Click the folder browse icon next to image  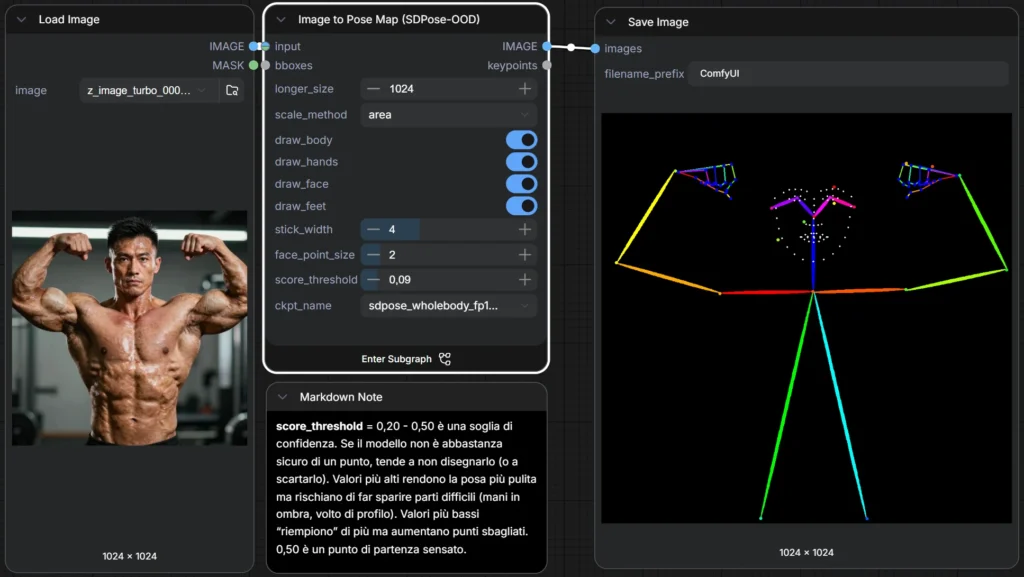pyautogui.click(x=232, y=90)
